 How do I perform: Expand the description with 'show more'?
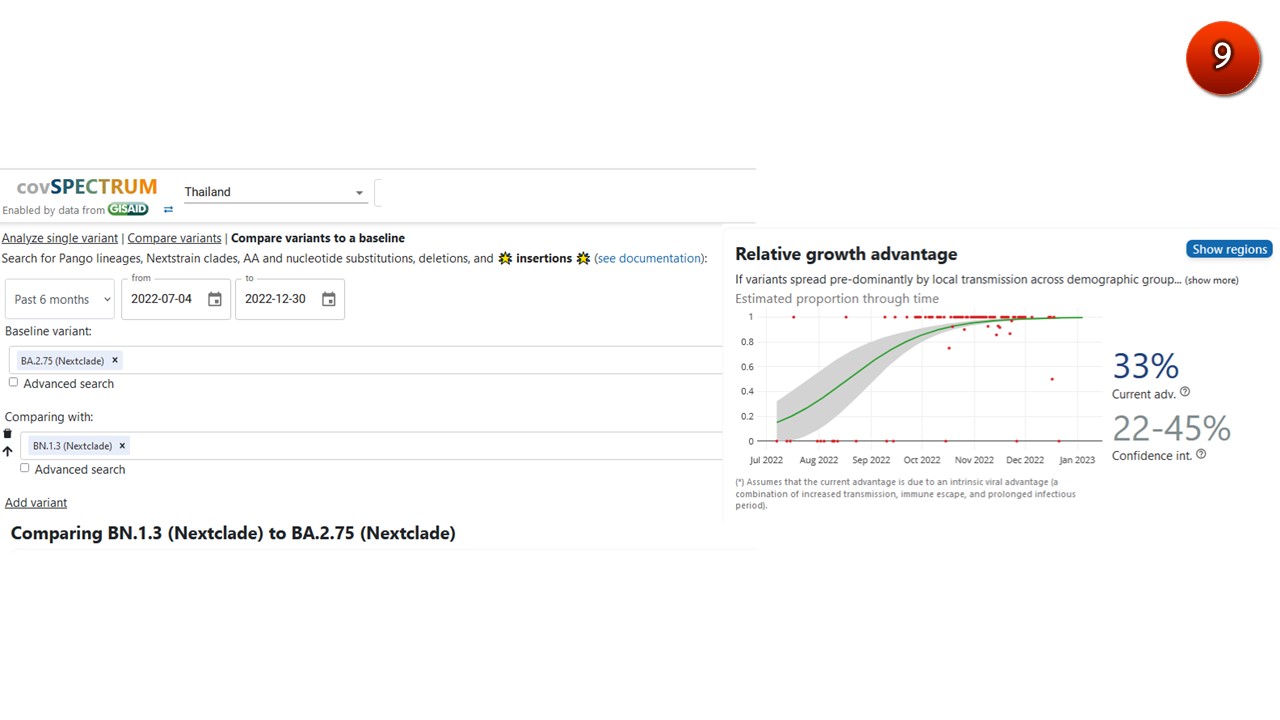click(1212, 280)
